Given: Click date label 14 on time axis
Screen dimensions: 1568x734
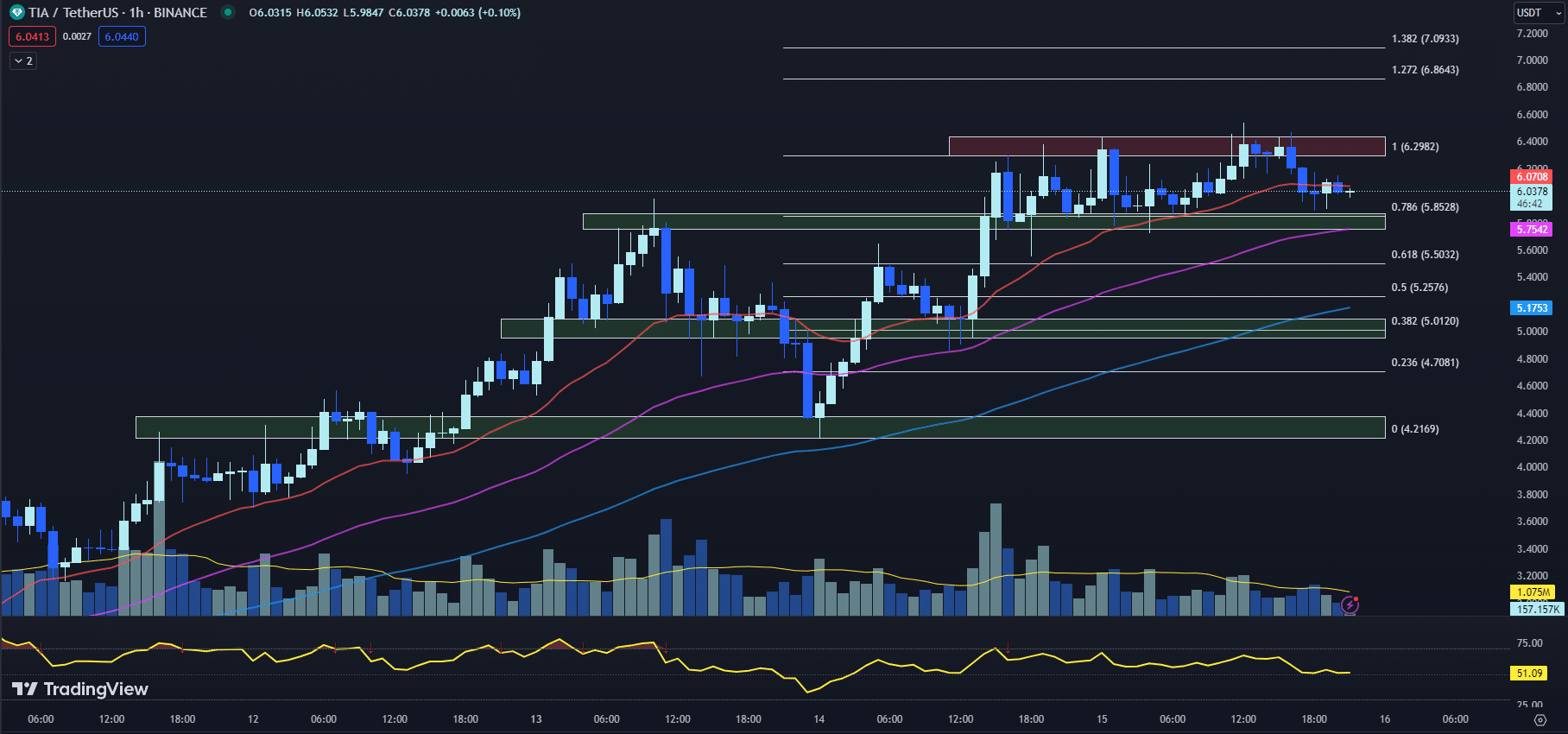Looking at the screenshot, I should (x=819, y=719).
